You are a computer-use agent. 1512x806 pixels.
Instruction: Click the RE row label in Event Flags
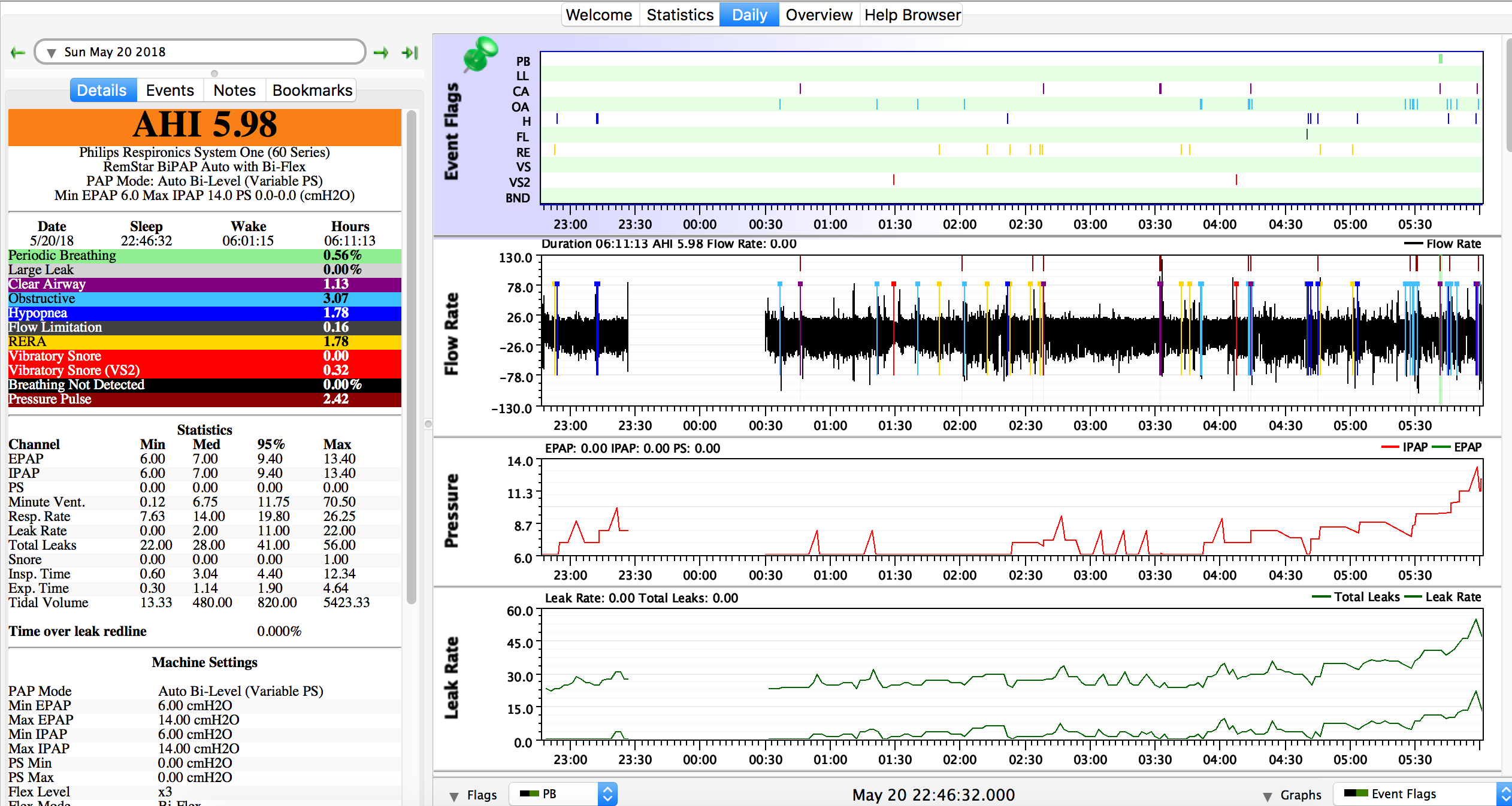[523, 153]
